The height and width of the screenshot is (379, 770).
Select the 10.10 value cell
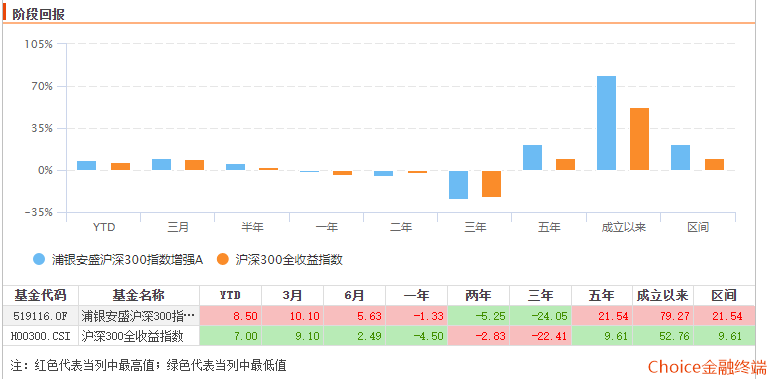(x=292, y=316)
